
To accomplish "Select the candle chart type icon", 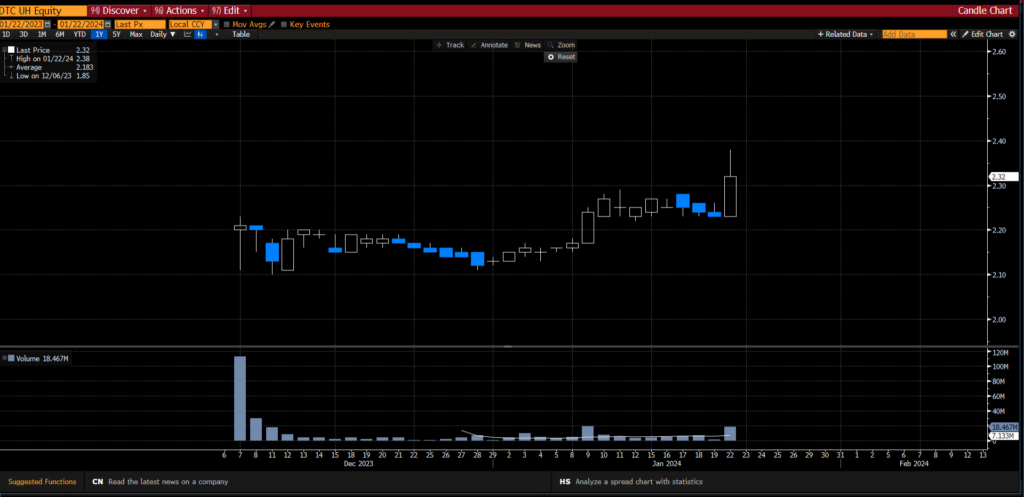I will 200,34.
